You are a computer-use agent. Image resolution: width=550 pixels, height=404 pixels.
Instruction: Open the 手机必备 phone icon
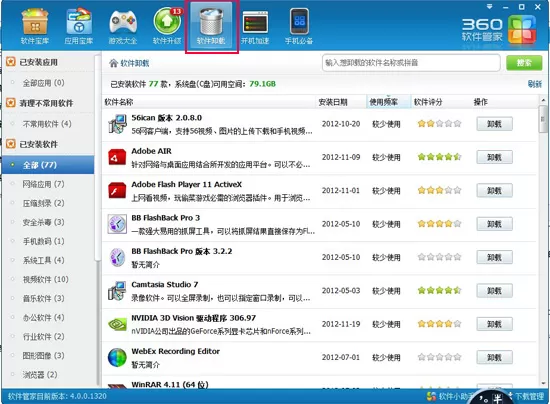click(x=299, y=27)
